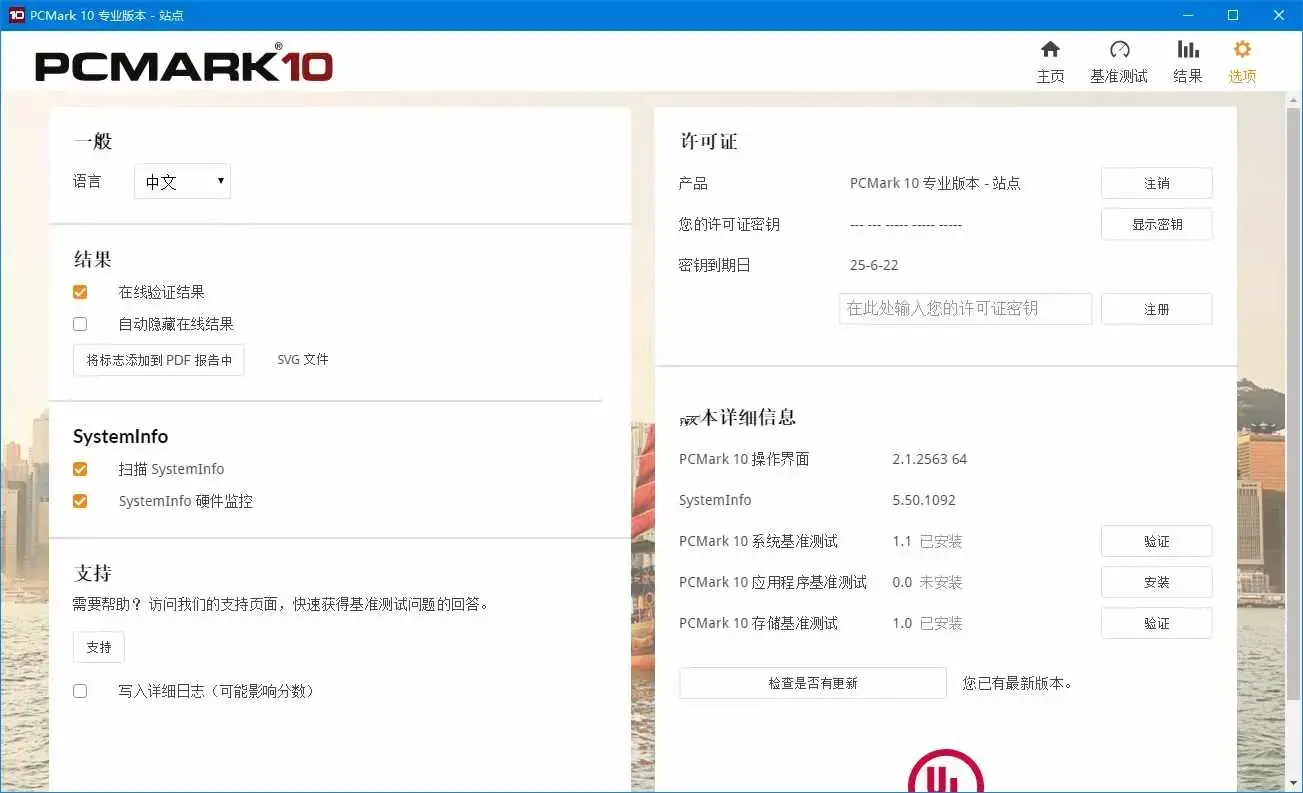The height and width of the screenshot is (793, 1303).
Task: Click the UL logo at page bottom
Action: pos(944,773)
